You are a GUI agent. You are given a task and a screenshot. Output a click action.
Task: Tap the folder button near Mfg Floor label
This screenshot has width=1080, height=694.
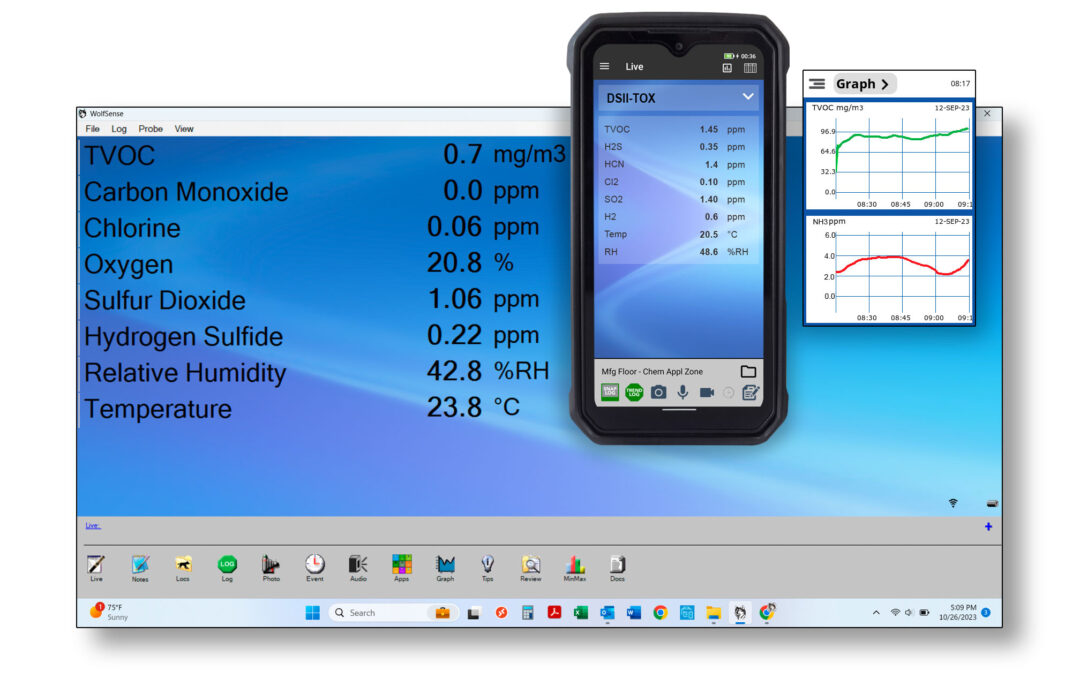(748, 371)
